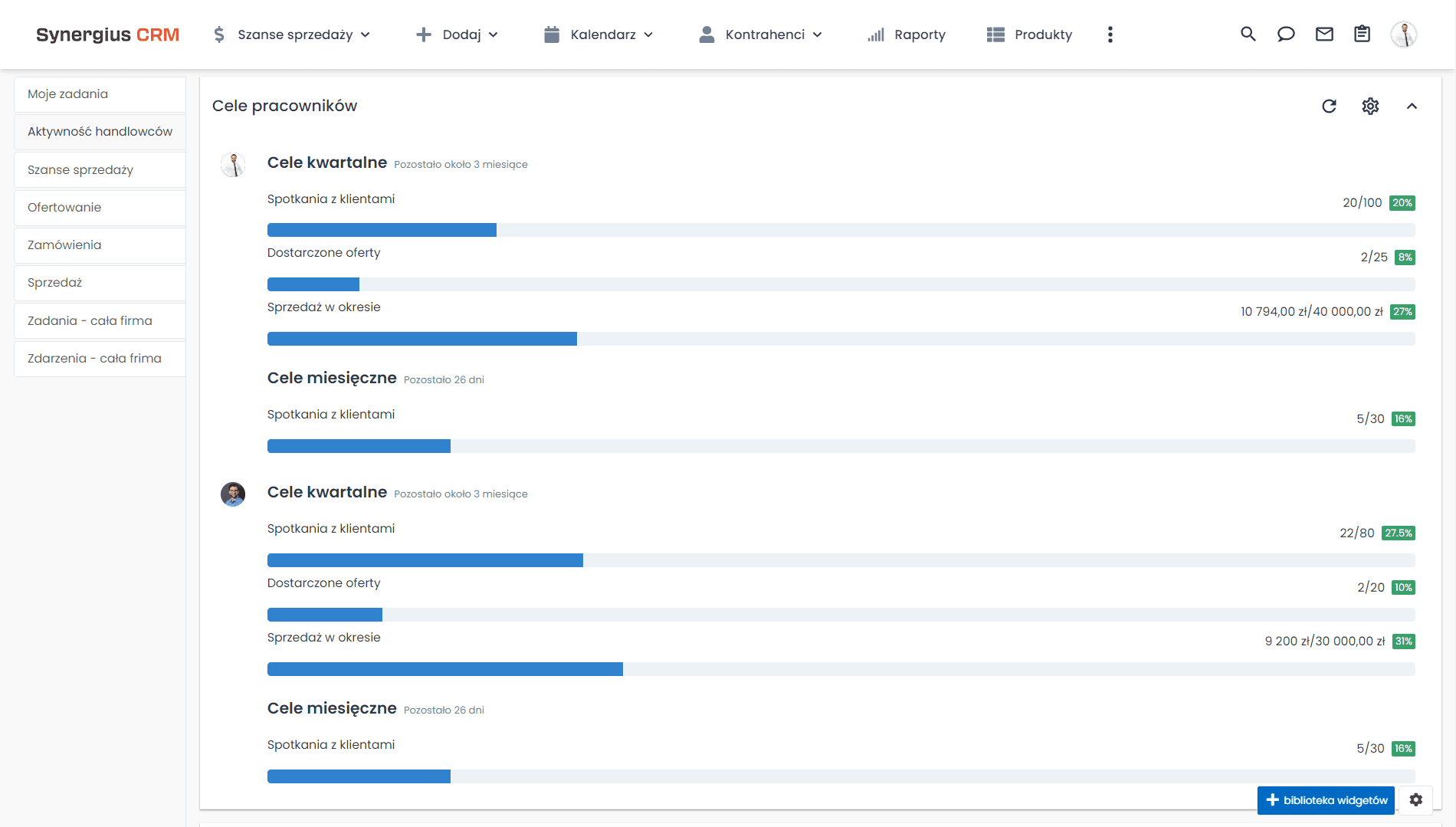Click the user profile avatar in header
Image resolution: width=1456 pixels, height=827 pixels.
pyautogui.click(x=1403, y=34)
